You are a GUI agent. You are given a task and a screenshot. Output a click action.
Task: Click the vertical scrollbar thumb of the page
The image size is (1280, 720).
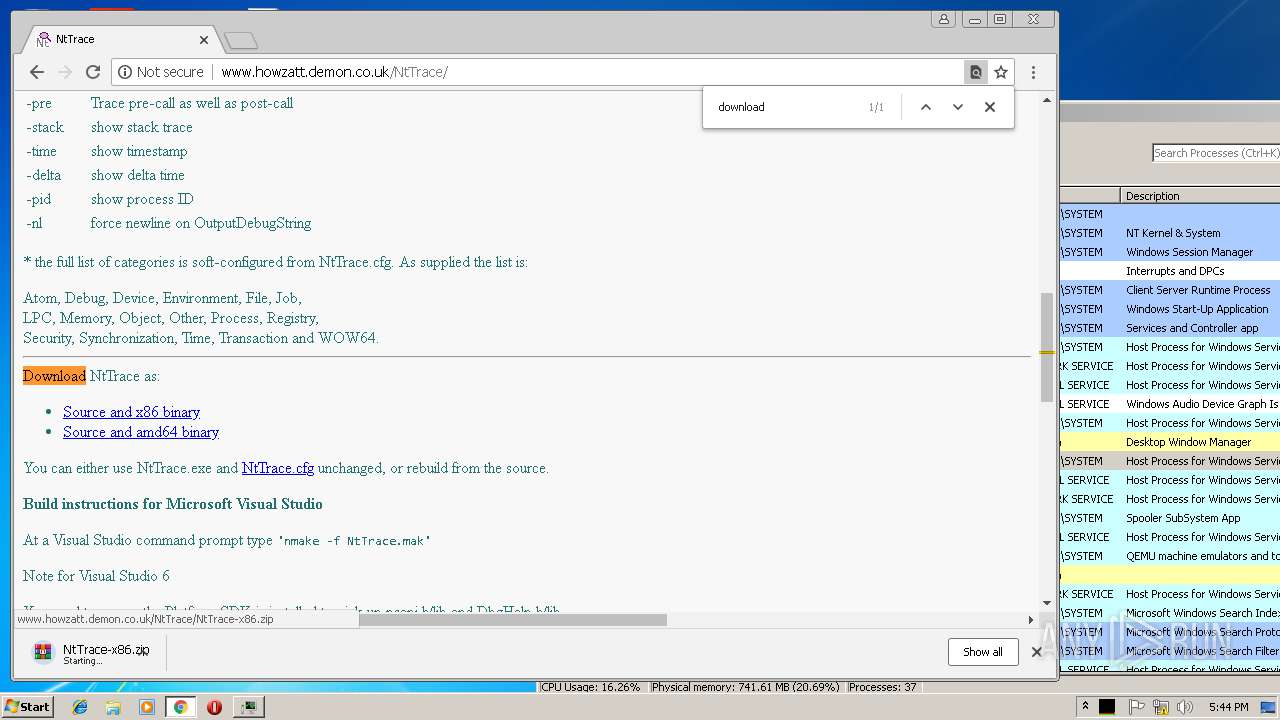point(1047,347)
